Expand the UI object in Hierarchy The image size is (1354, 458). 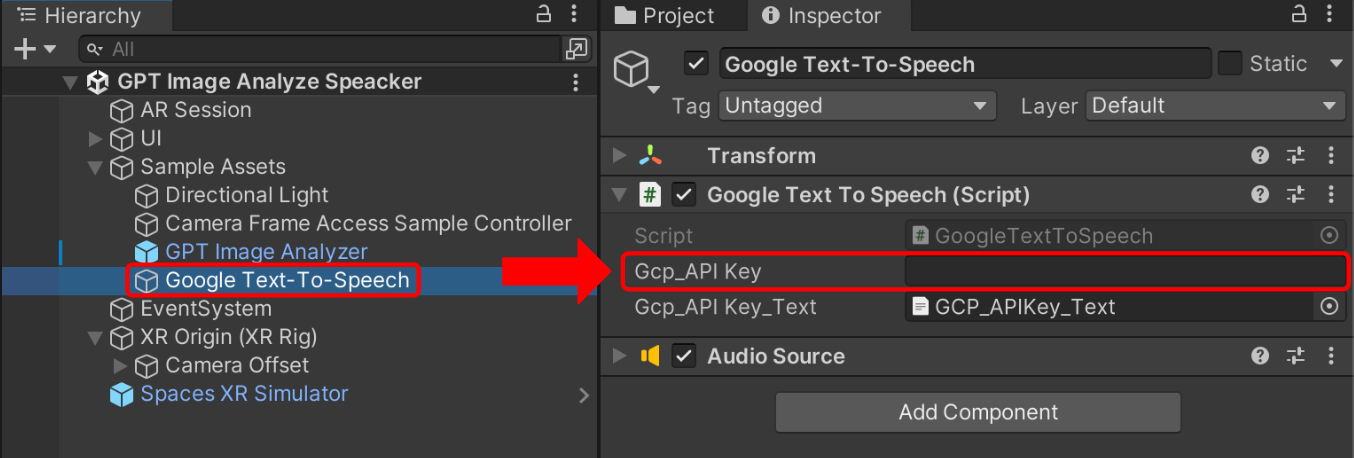pos(95,138)
